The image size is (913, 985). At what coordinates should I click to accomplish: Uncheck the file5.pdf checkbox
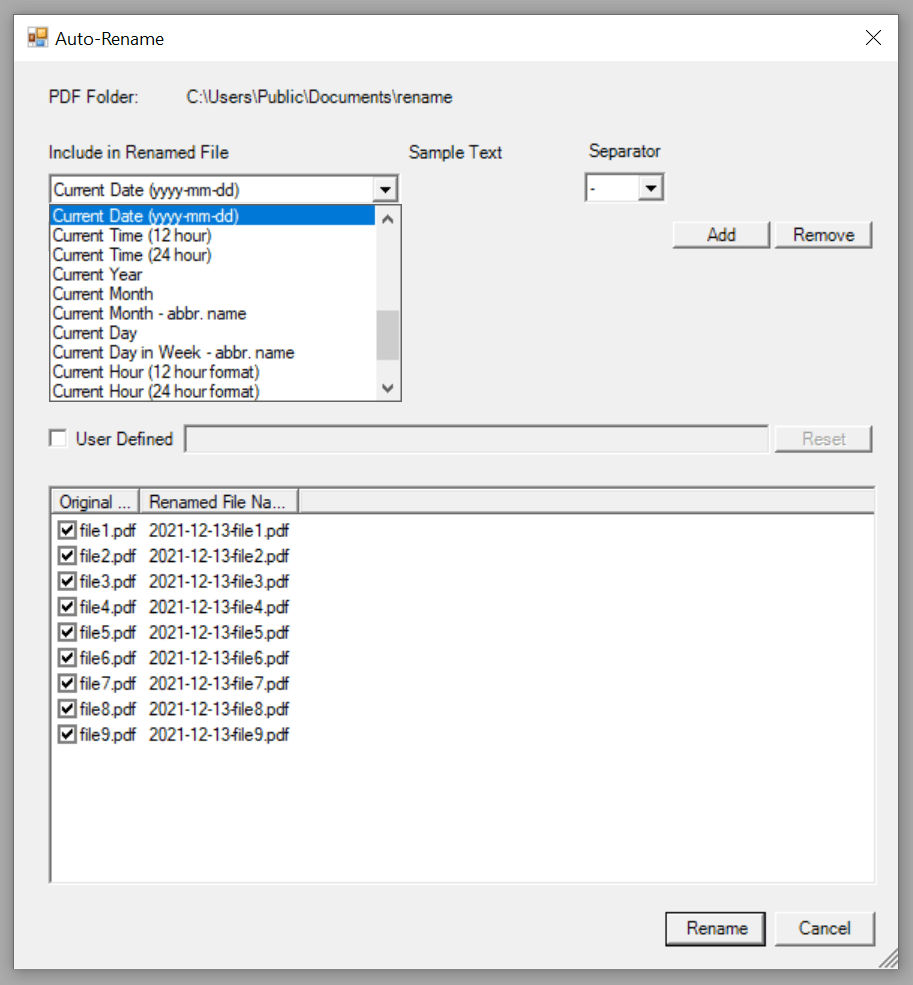(x=67, y=632)
